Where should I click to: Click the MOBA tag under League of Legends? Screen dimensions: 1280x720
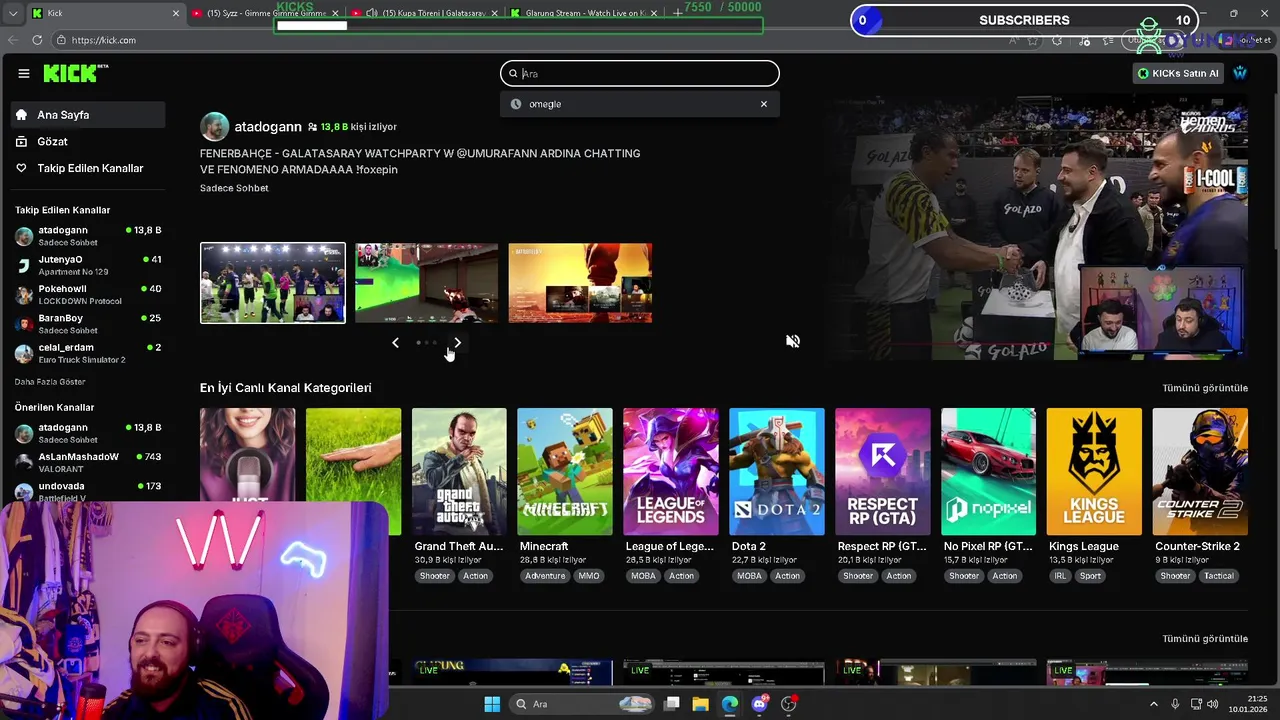click(644, 576)
